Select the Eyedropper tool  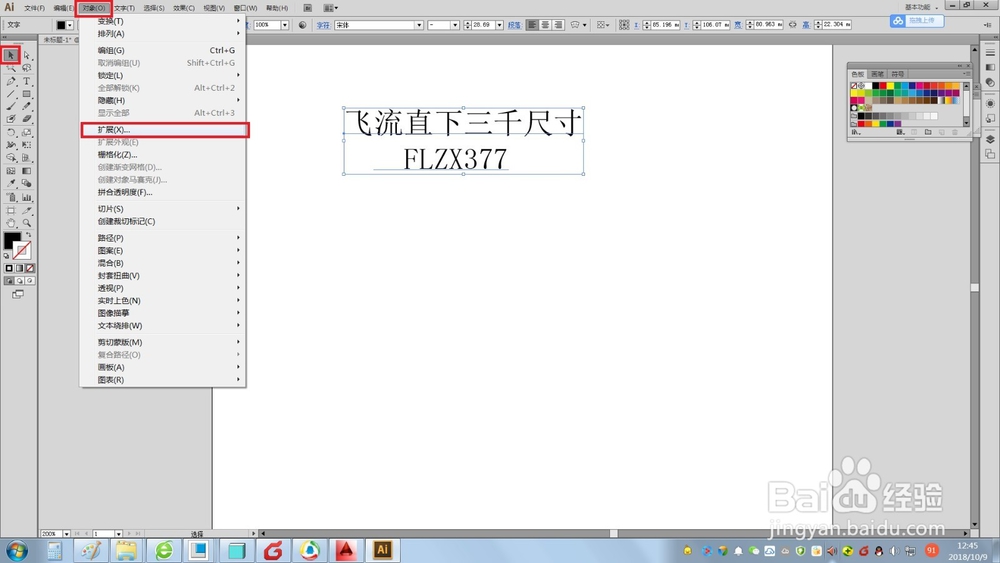point(11,184)
